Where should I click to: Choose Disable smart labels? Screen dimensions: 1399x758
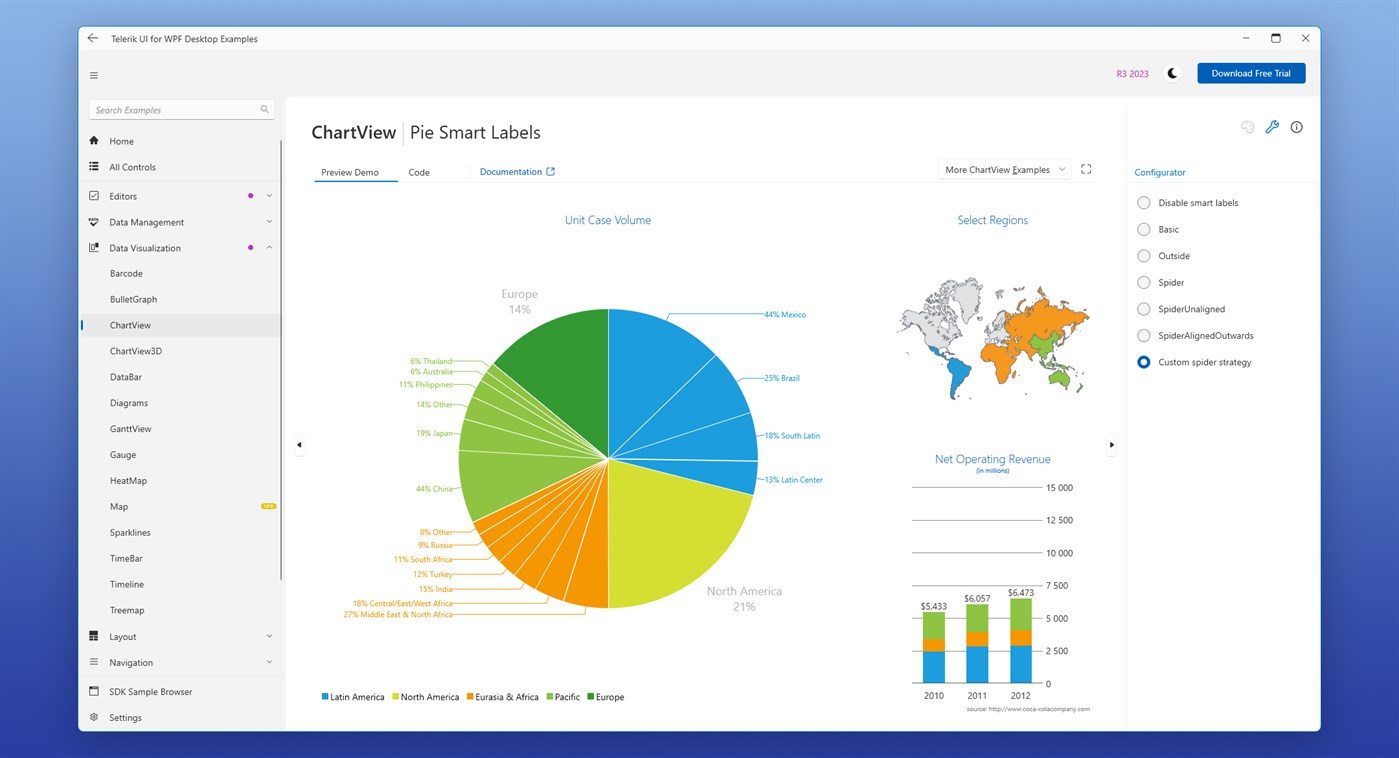click(x=1143, y=202)
